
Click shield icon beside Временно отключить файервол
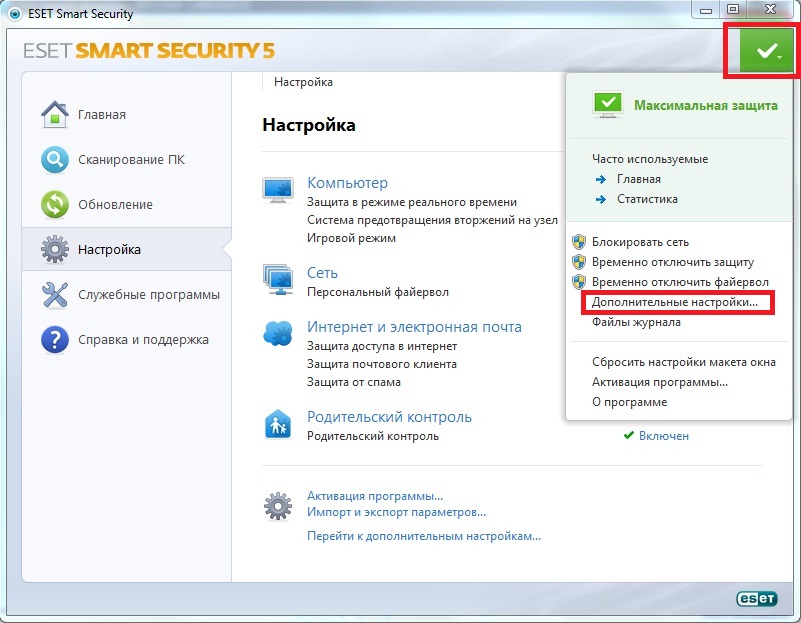(x=579, y=282)
